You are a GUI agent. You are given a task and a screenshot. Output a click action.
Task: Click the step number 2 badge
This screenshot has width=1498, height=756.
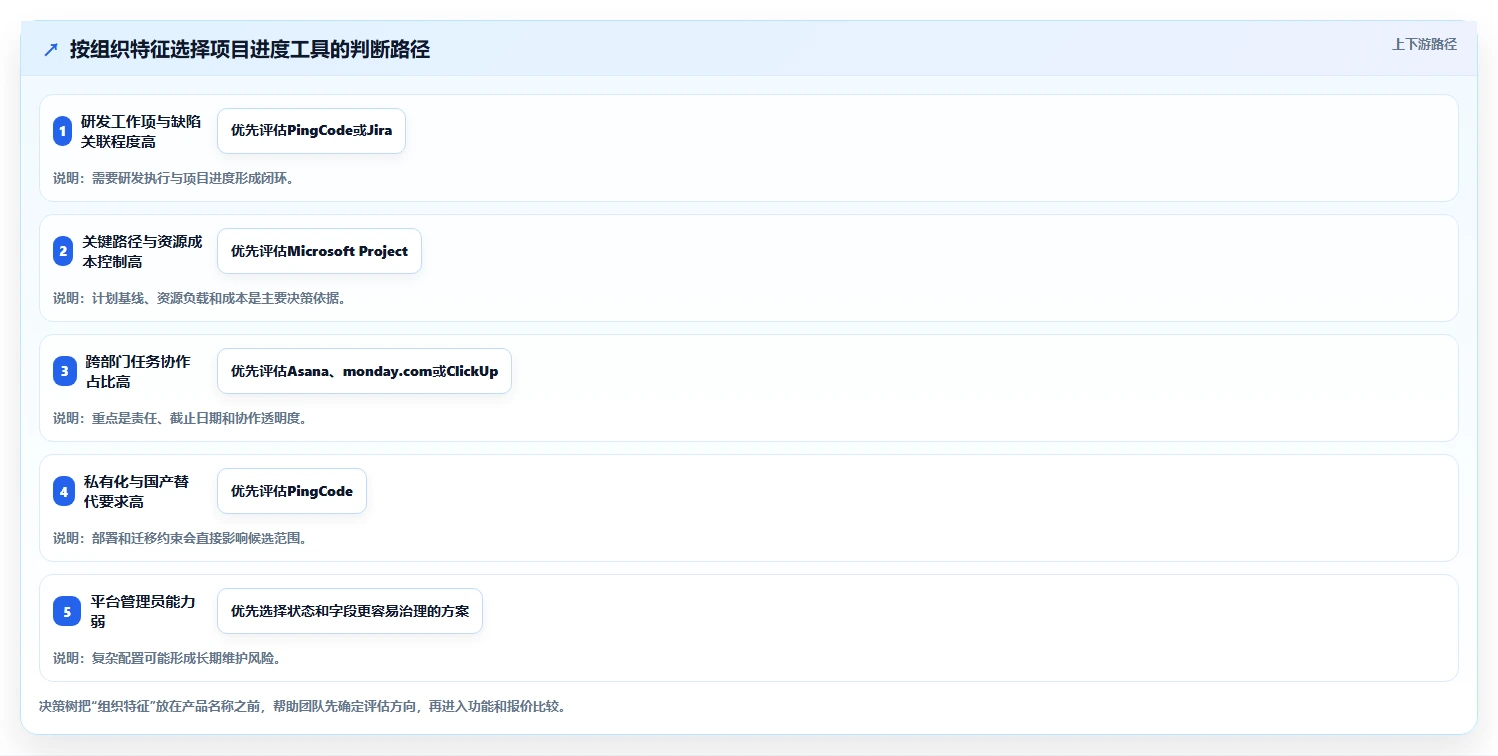coord(63,251)
